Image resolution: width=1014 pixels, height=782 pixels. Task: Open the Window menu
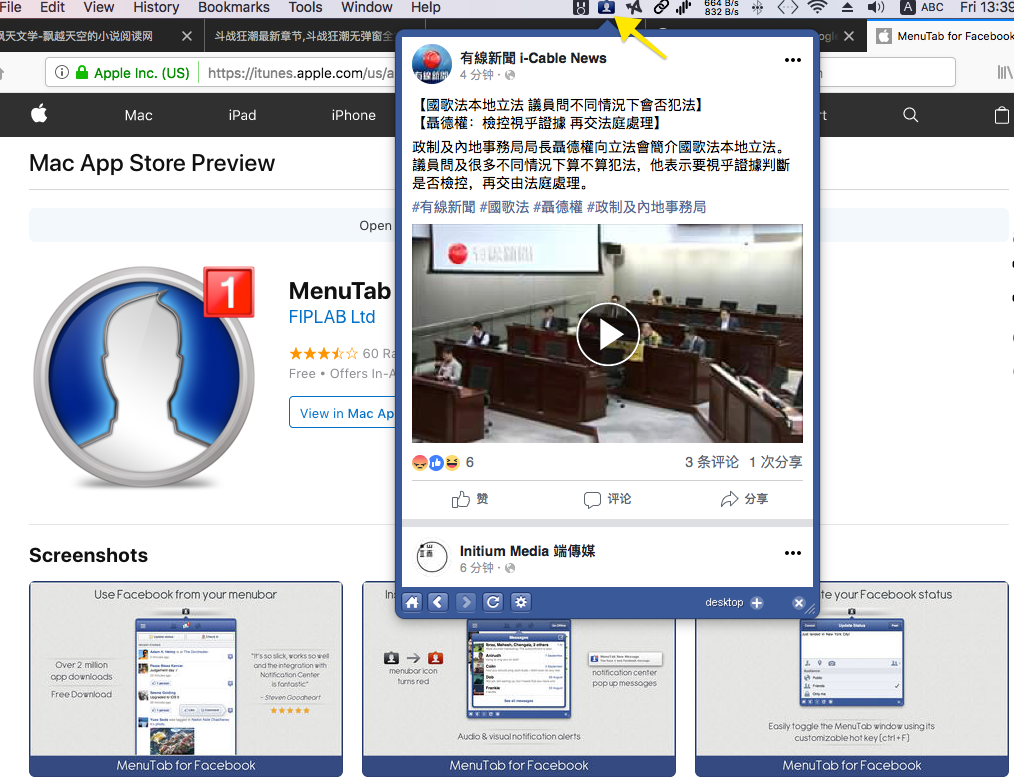[x=367, y=7]
